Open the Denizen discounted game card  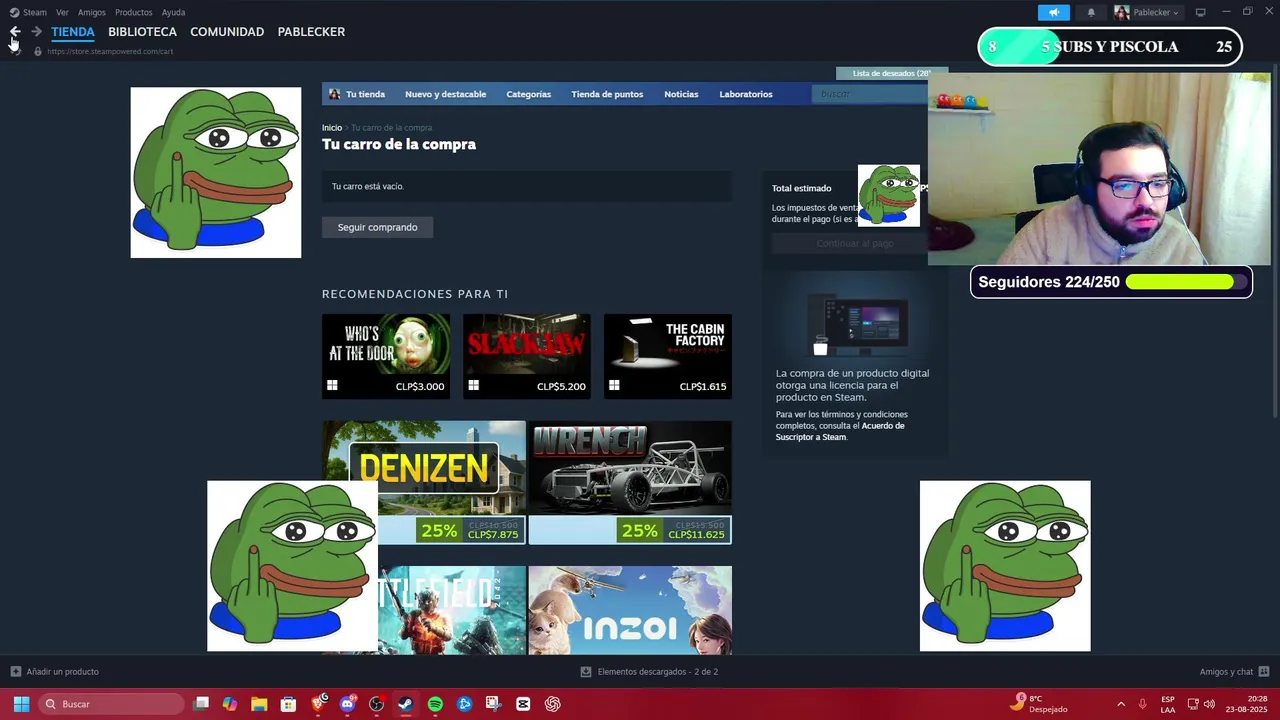pos(424,482)
